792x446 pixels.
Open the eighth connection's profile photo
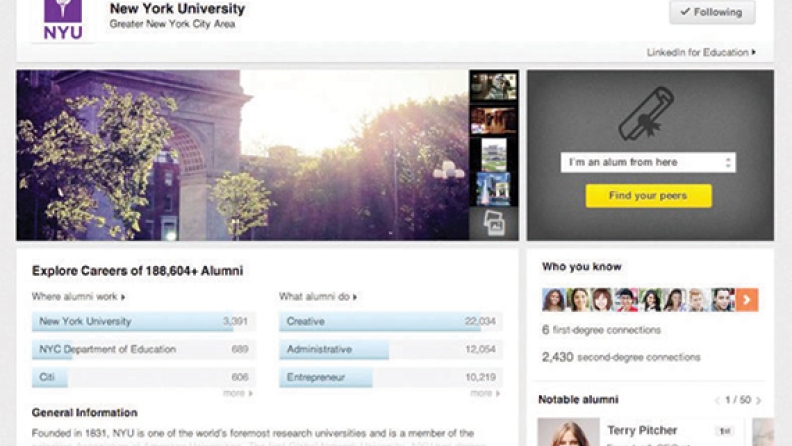coord(723,300)
